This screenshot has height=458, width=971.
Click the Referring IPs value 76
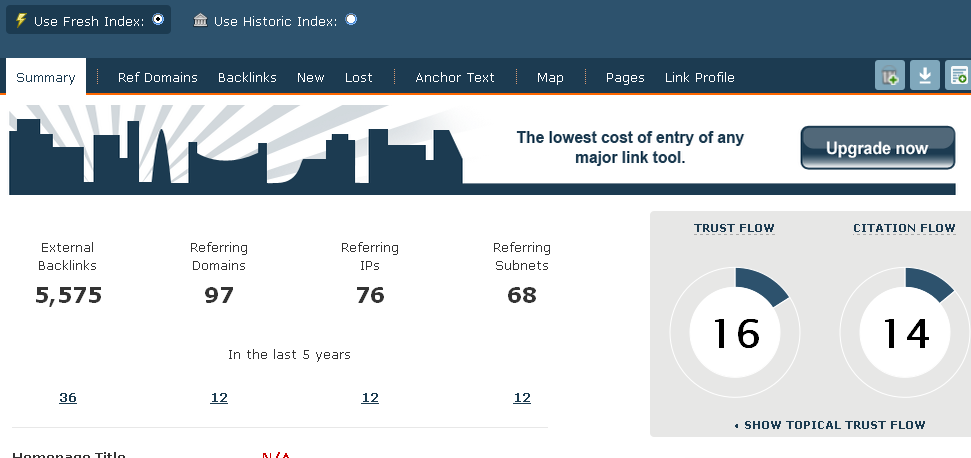[370, 295]
